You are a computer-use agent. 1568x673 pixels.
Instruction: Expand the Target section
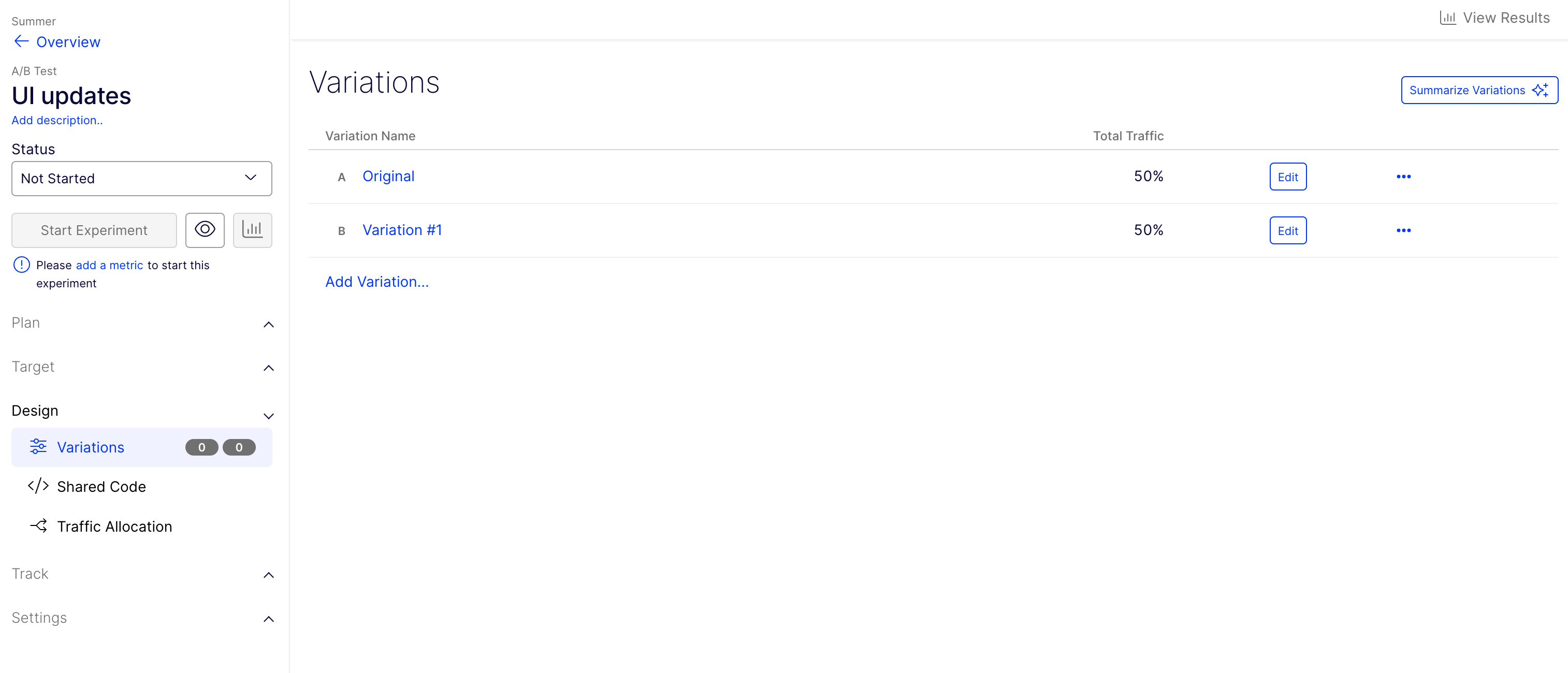(268, 368)
